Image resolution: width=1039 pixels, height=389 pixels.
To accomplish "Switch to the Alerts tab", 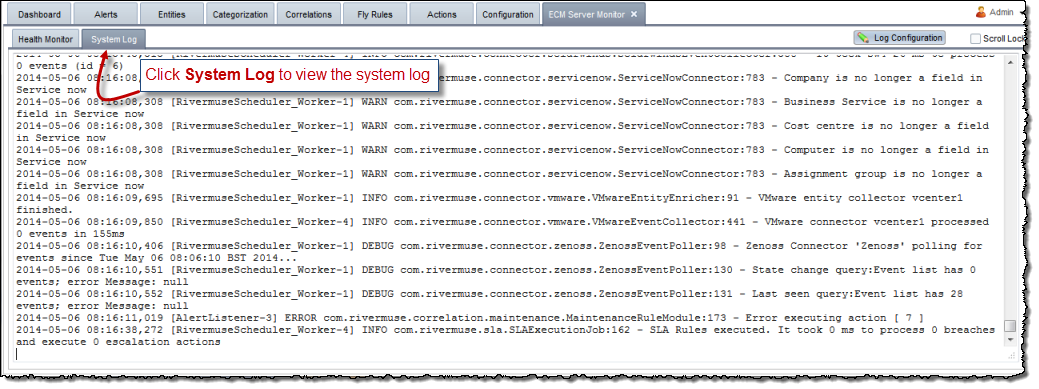I will click(105, 14).
